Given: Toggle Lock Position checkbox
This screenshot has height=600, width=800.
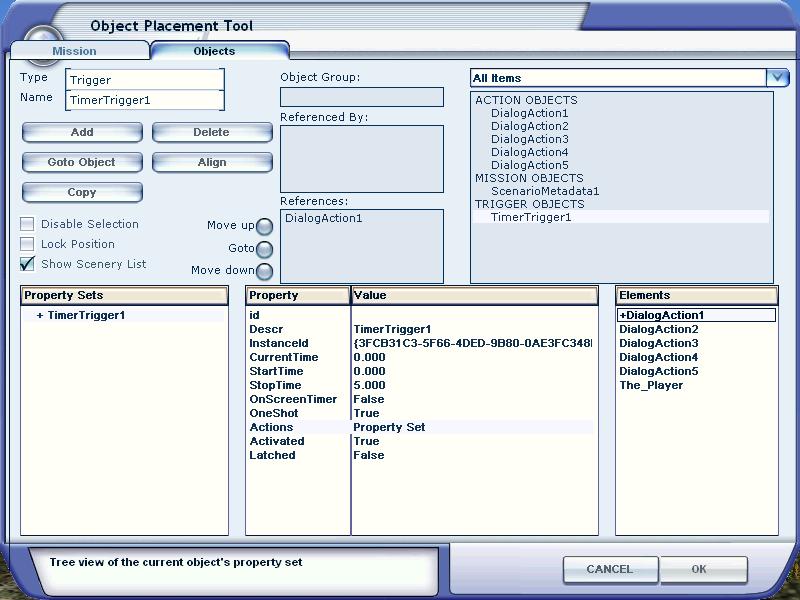Looking at the screenshot, I should pos(27,244).
